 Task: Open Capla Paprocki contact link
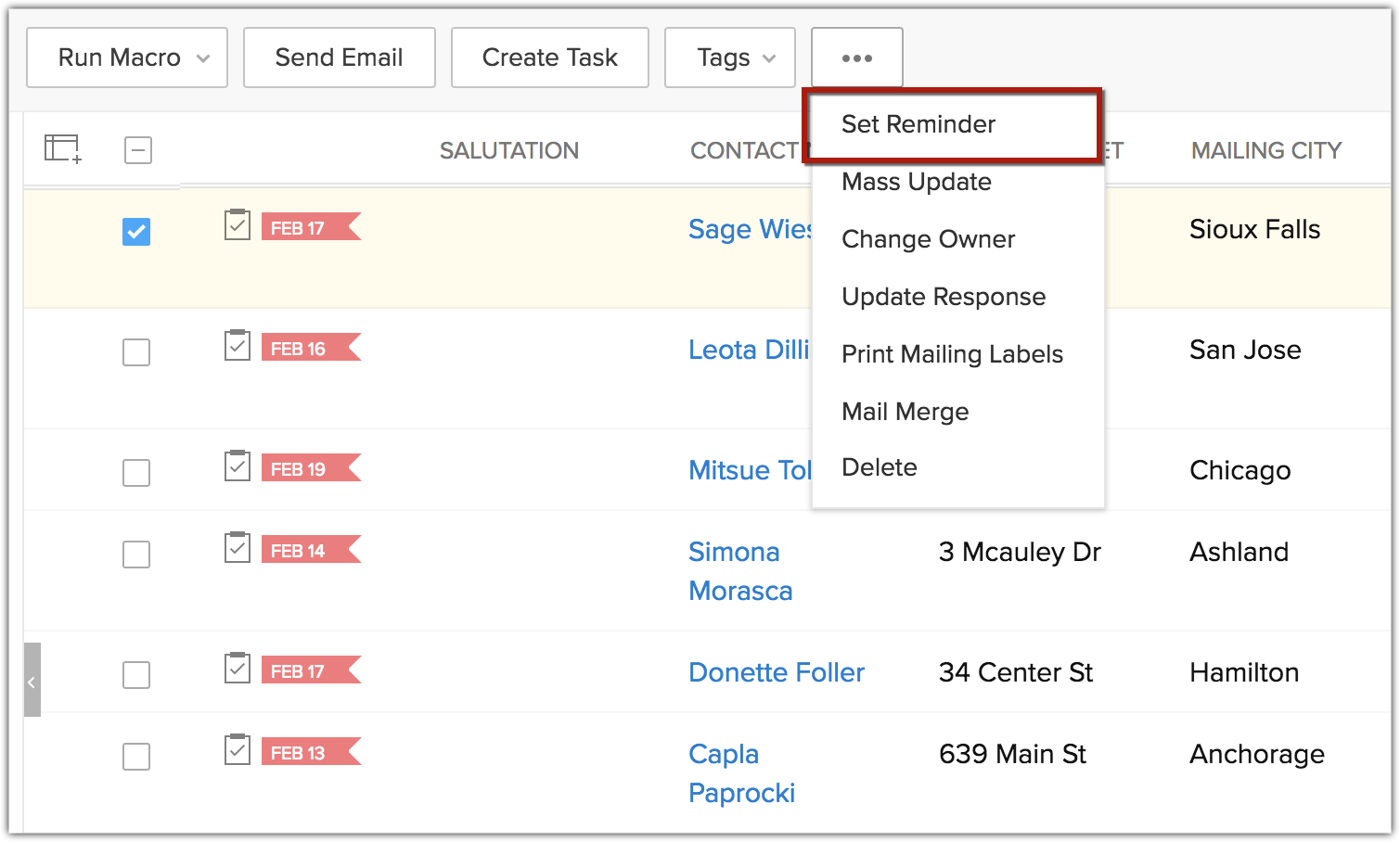742,773
